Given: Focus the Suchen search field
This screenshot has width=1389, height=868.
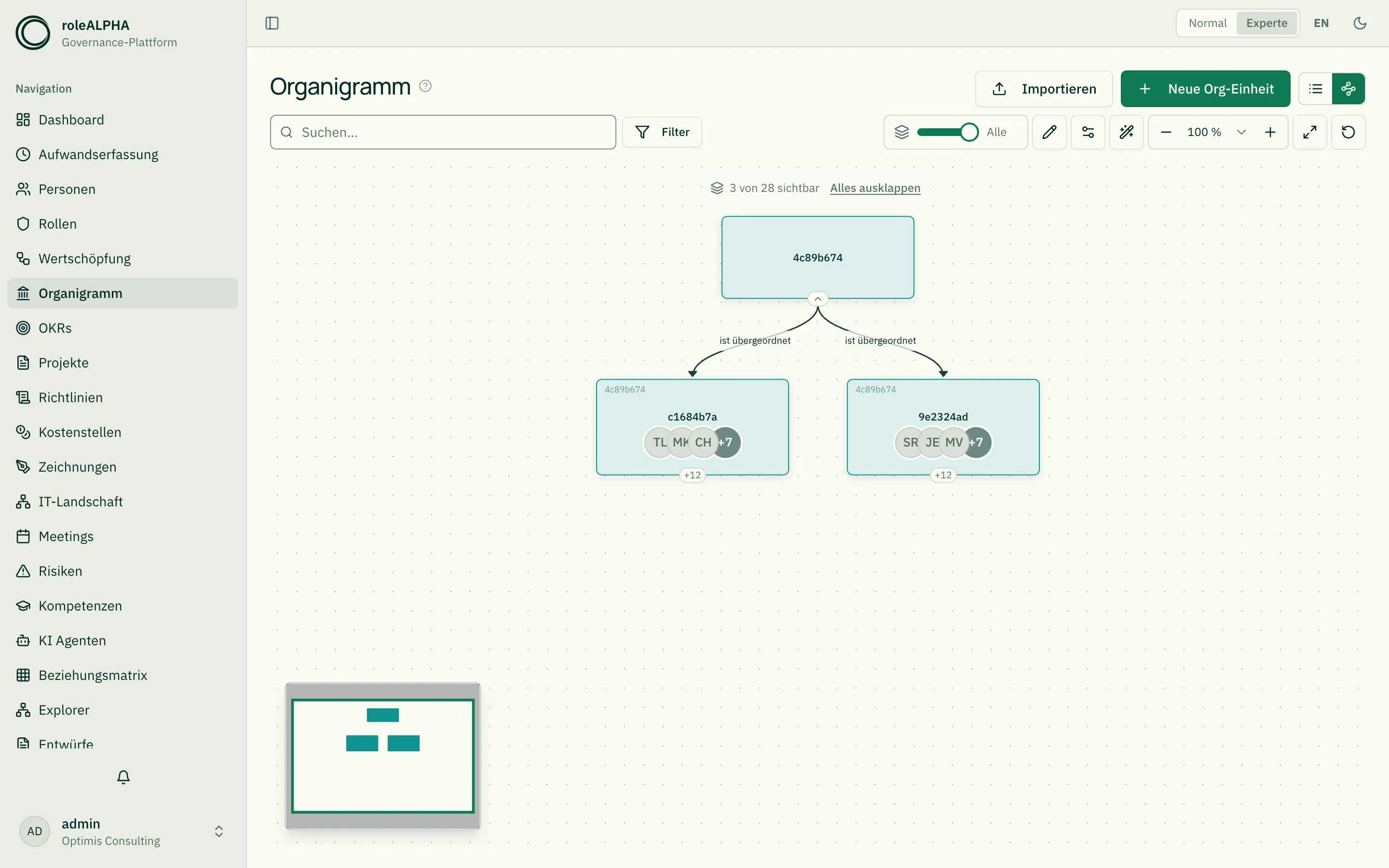Looking at the screenshot, I should point(443,132).
